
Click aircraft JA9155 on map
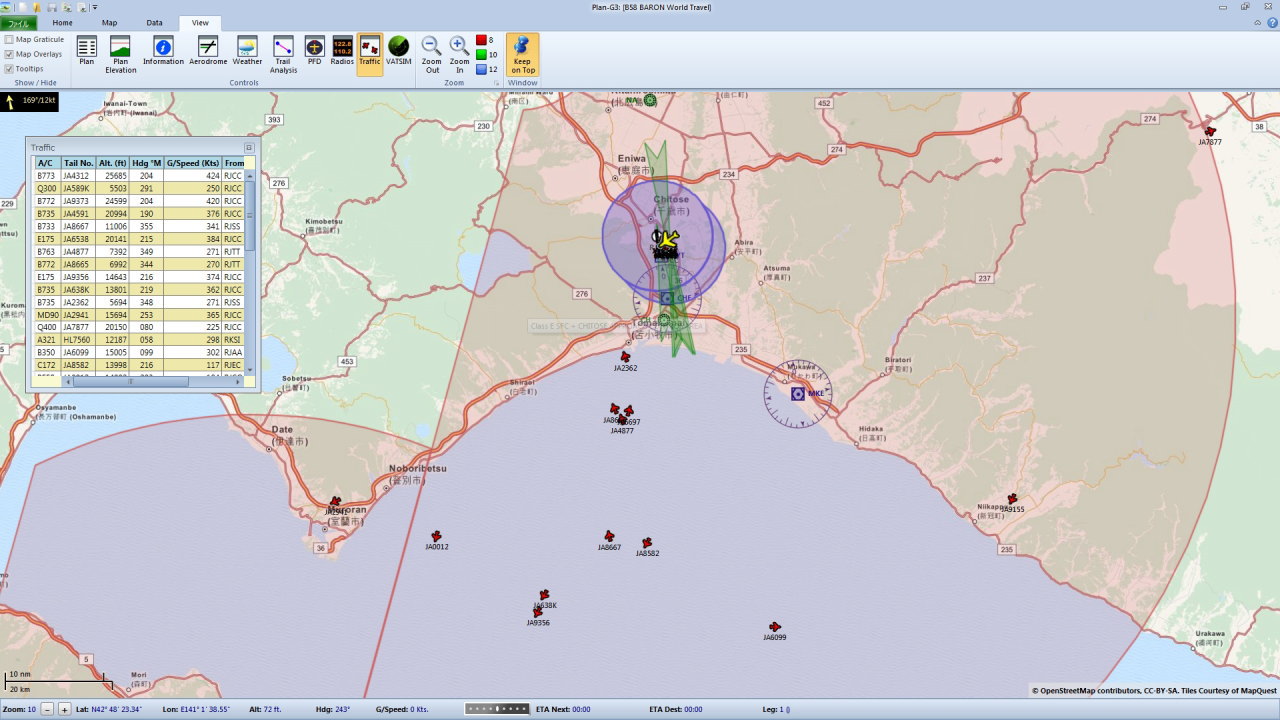[x=1012, y=499]
